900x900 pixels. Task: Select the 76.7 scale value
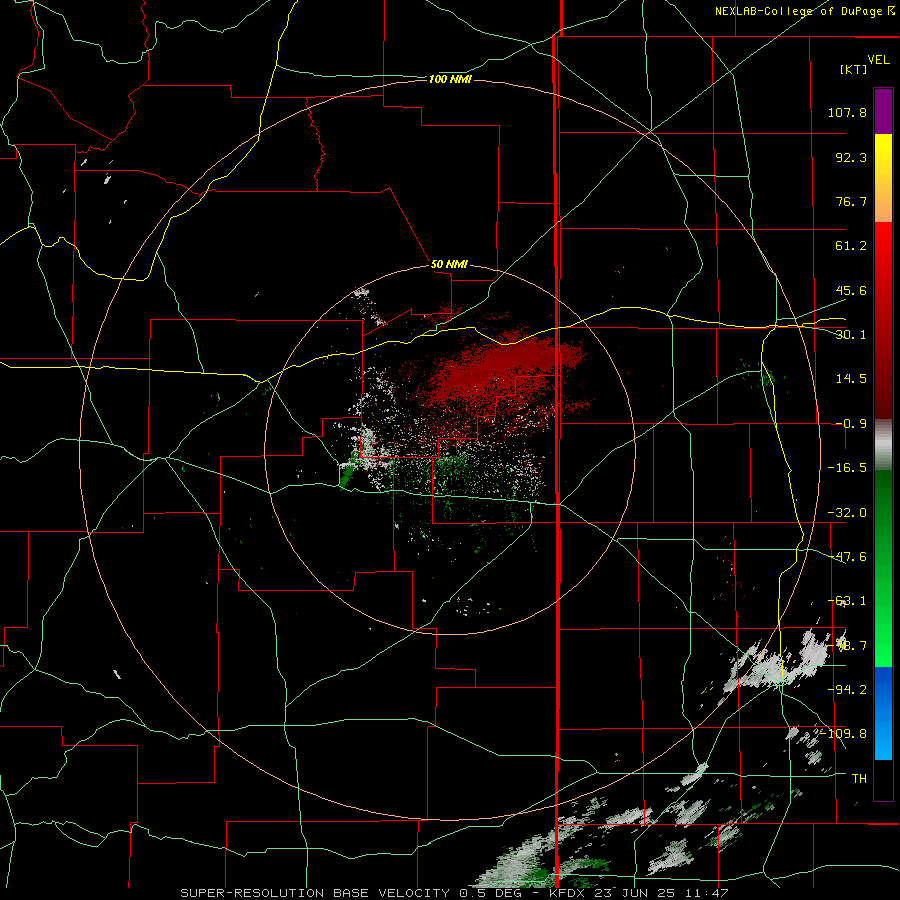[851, 201]
